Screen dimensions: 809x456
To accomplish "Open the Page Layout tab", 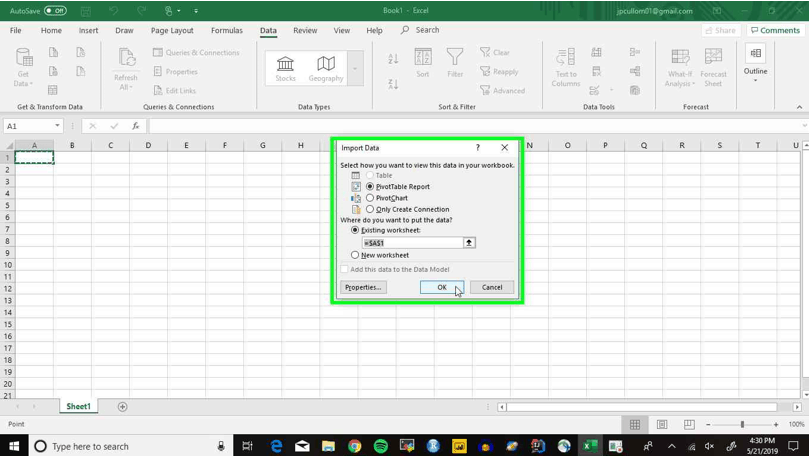I will coord(172,30).
